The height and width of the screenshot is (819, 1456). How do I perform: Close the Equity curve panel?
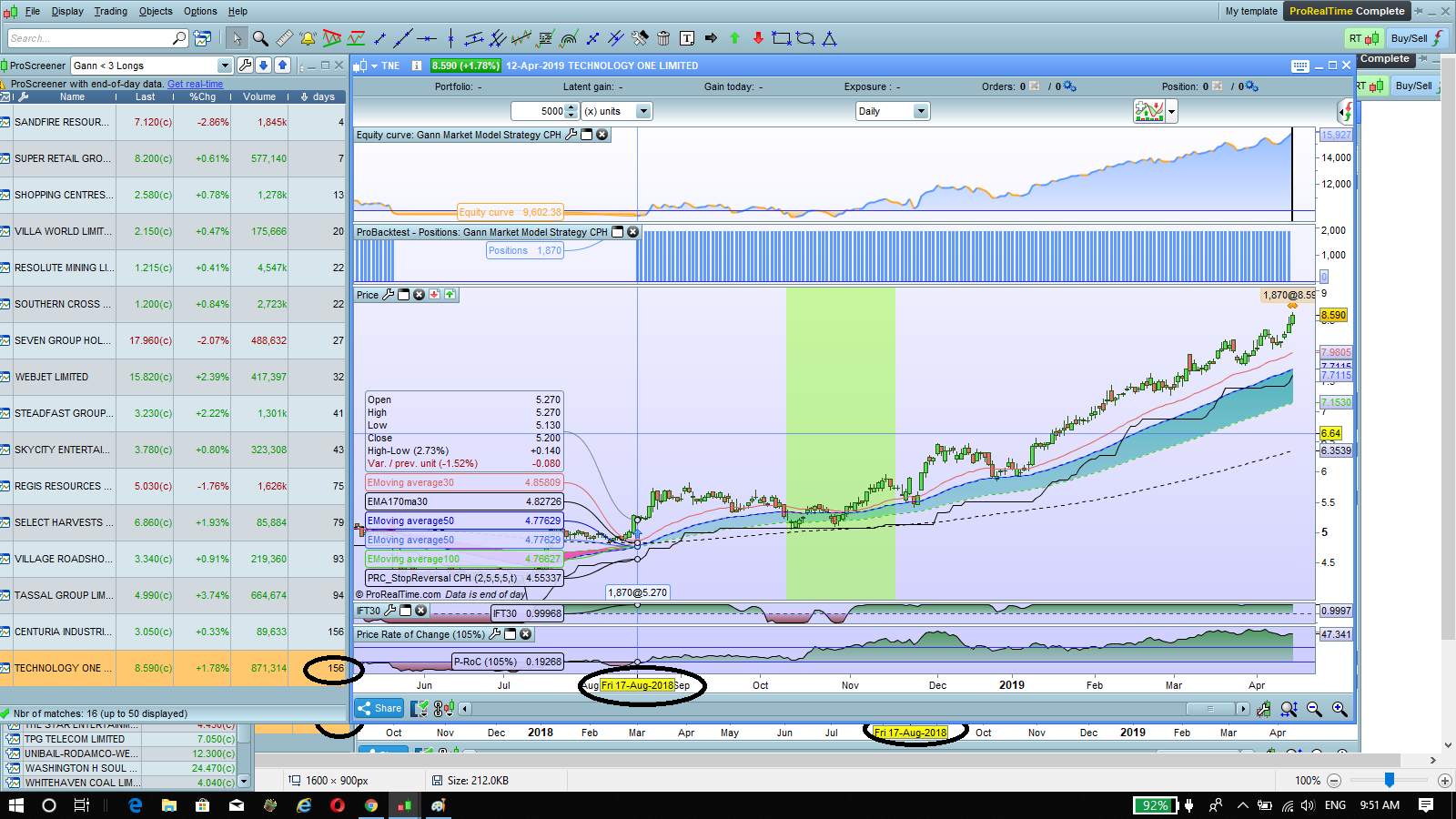602,135
